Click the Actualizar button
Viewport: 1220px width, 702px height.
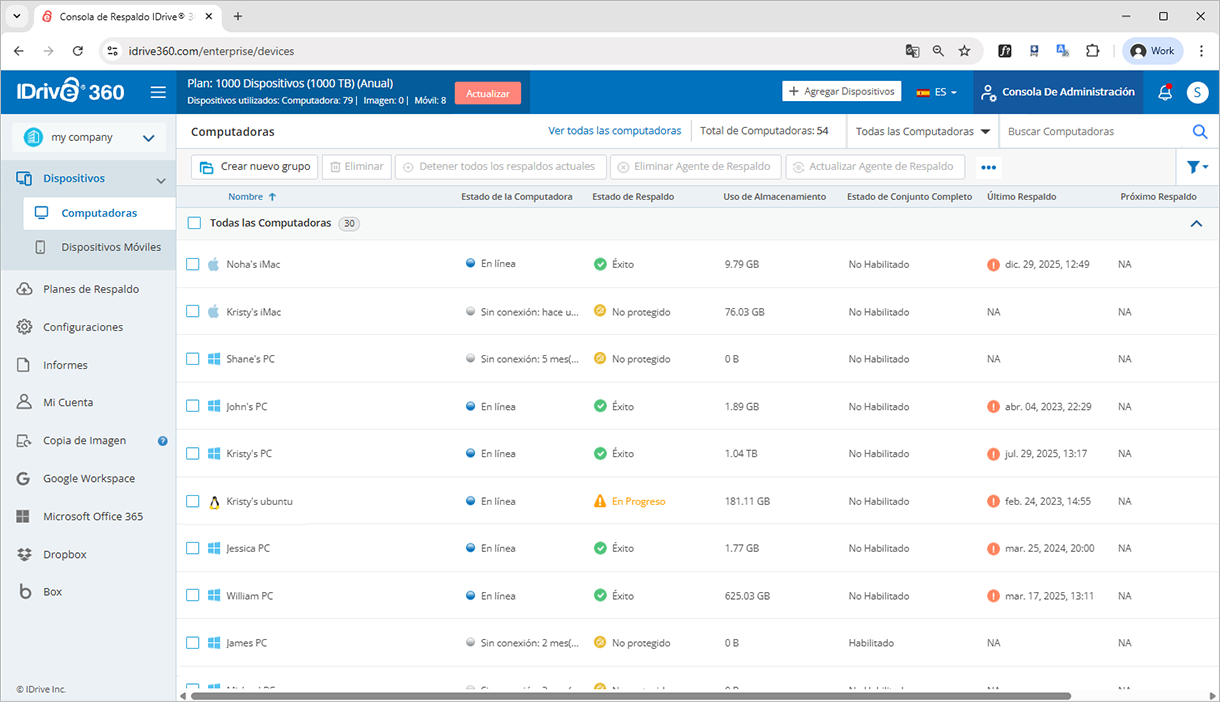click(x=488, y=93)
